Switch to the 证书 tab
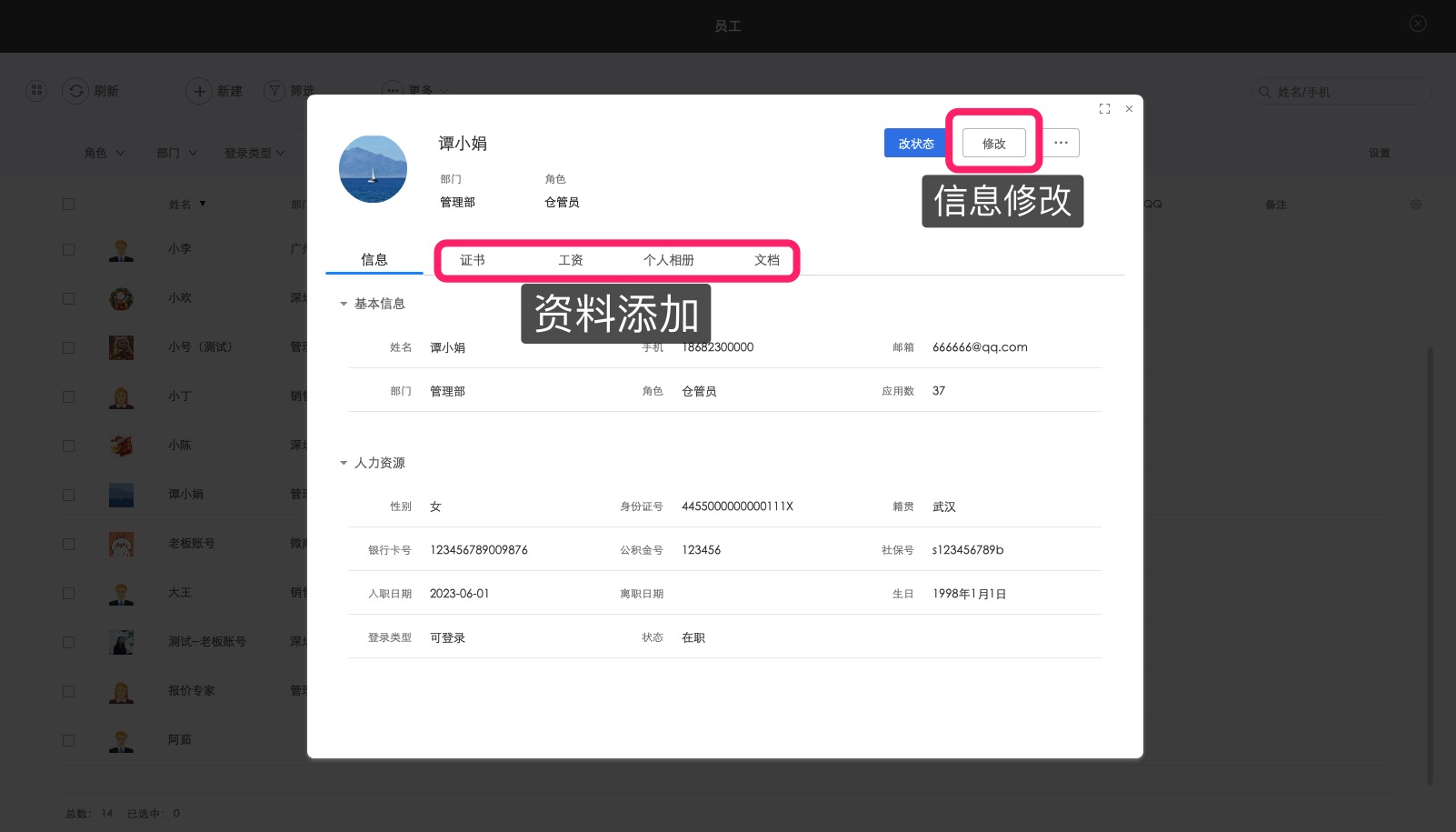Viewport: 1456px width, 832px height. [473, 260]
